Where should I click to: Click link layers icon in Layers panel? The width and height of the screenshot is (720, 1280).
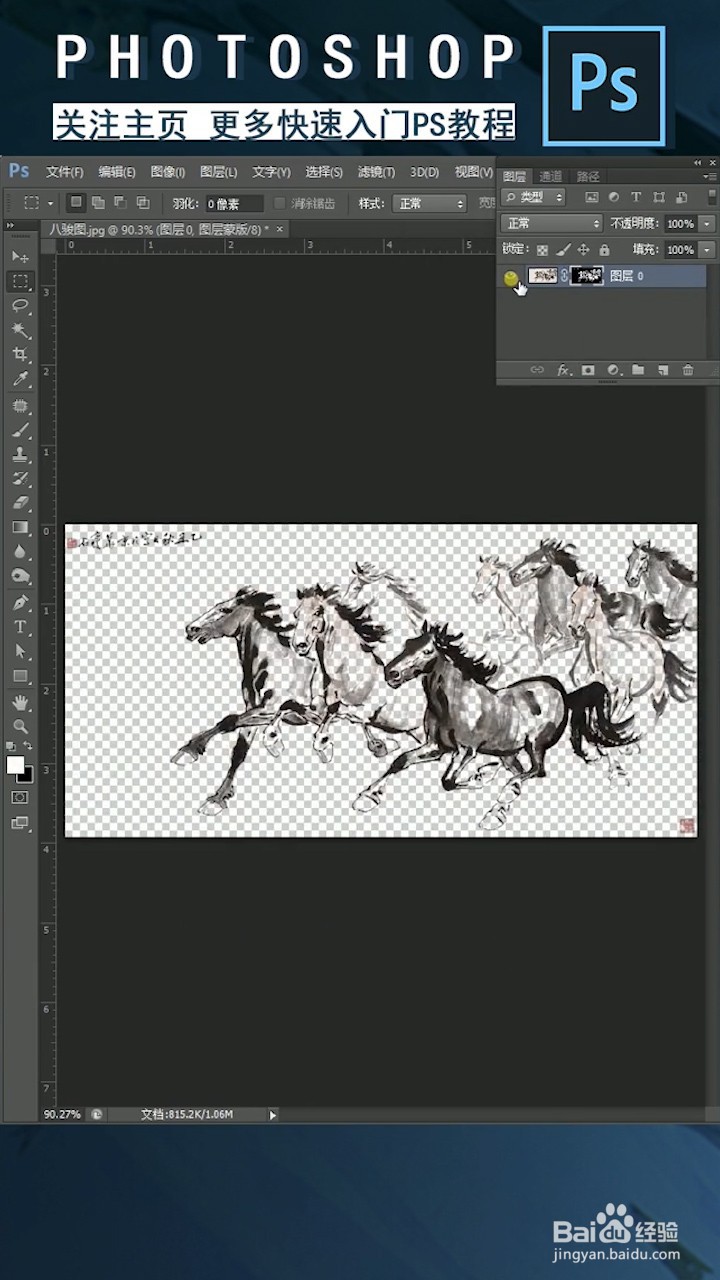pos(537,370)
